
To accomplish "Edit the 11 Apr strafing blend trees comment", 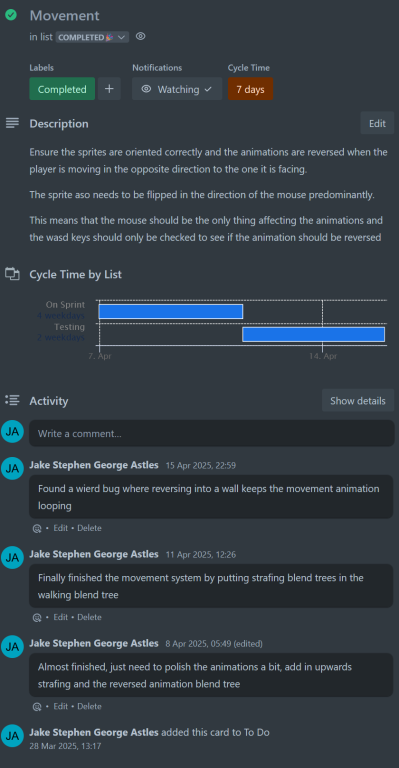I will pos(61,617).
